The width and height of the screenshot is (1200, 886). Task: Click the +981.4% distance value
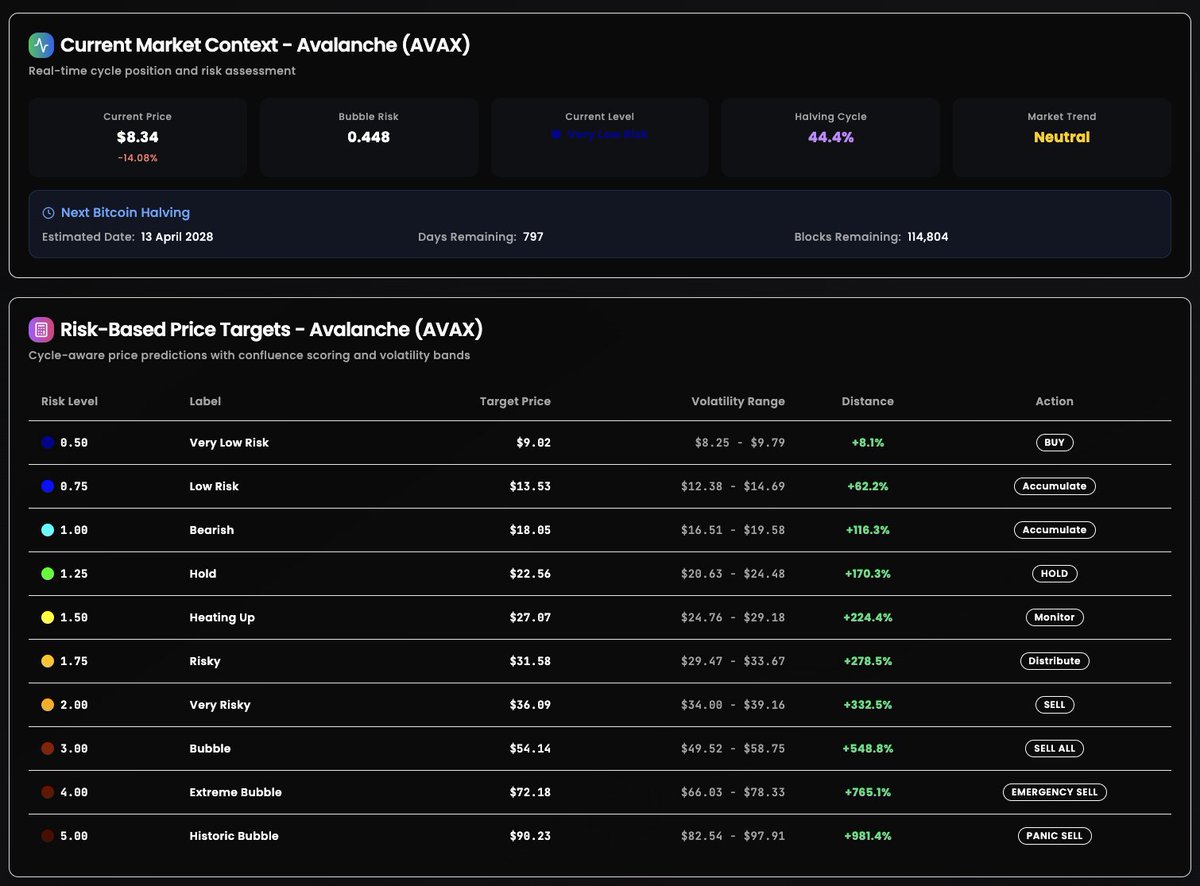point(868,836)
